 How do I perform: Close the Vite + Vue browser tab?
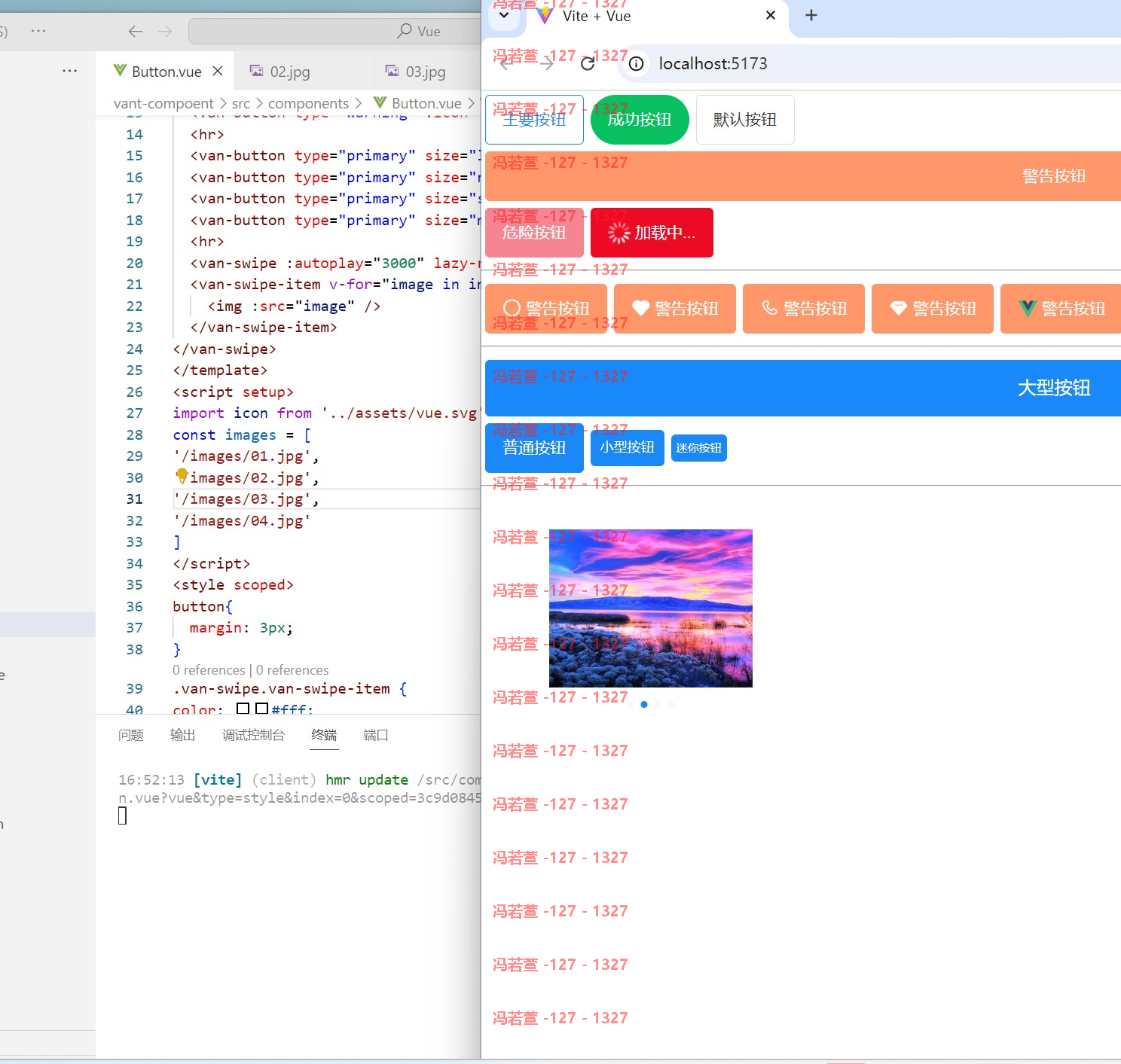click(771, 15)
